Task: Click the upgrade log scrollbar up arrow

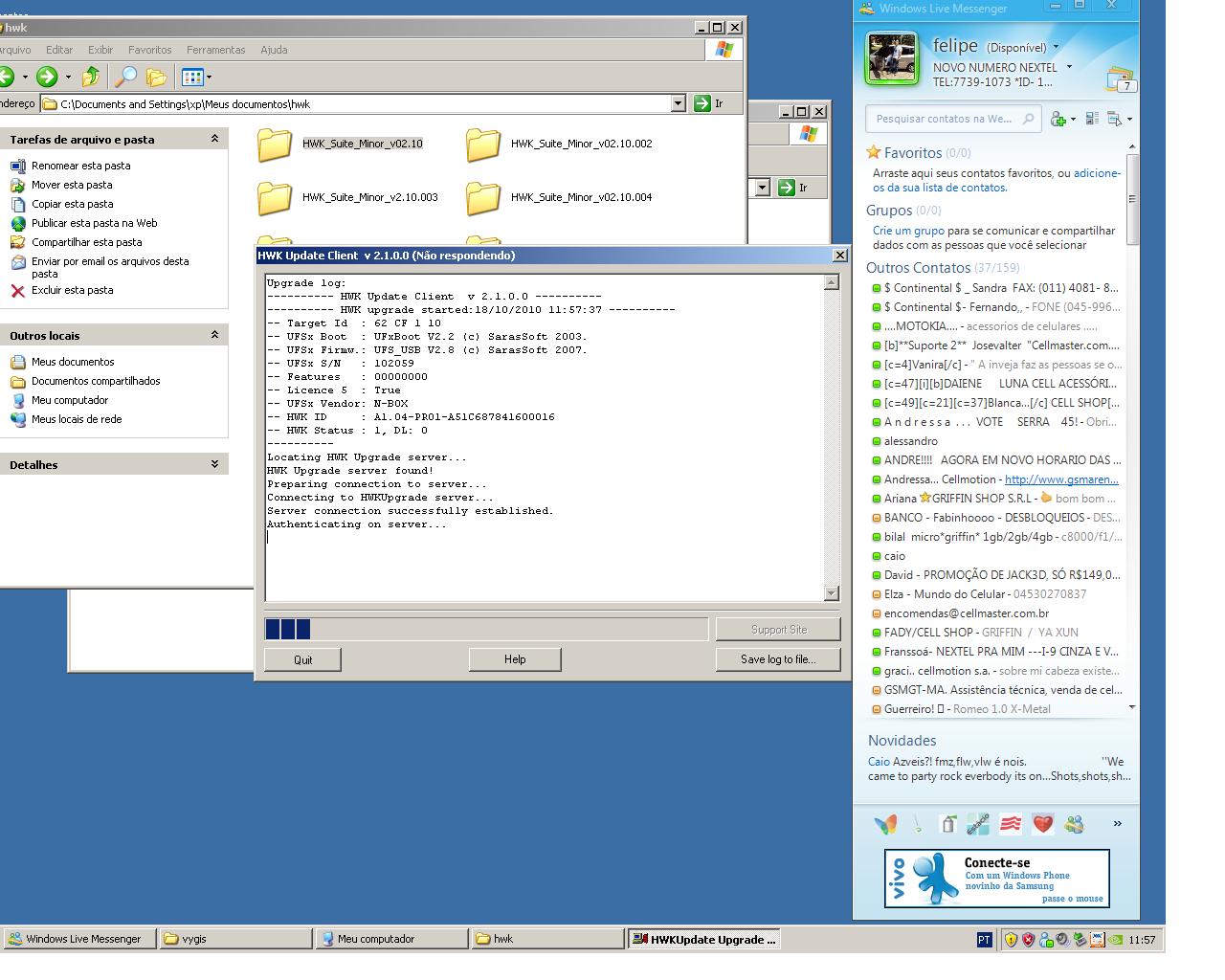Action: pyautogui.click(x=832, y=282)
